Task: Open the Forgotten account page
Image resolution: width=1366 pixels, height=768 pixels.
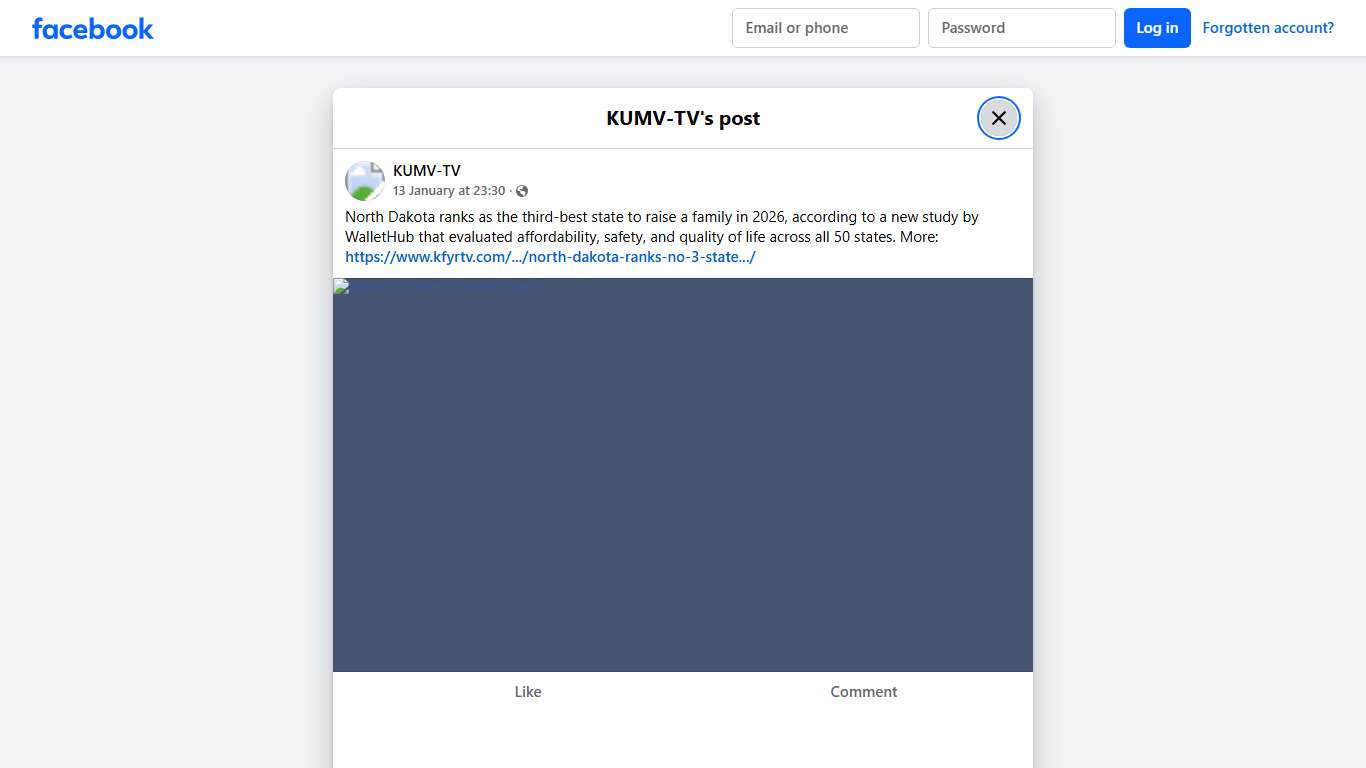Action: [x=1268, y=28]
